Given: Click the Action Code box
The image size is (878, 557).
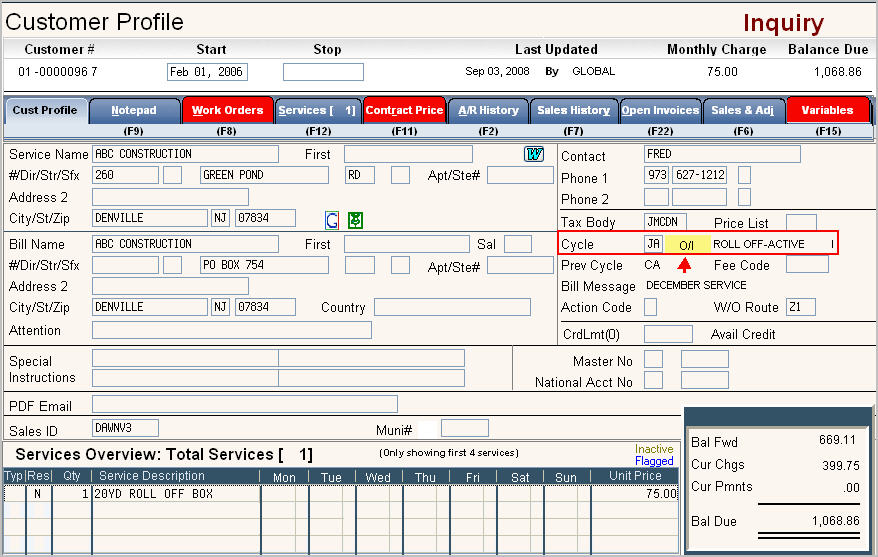Looking at the screenshot, I should point(651,307).
